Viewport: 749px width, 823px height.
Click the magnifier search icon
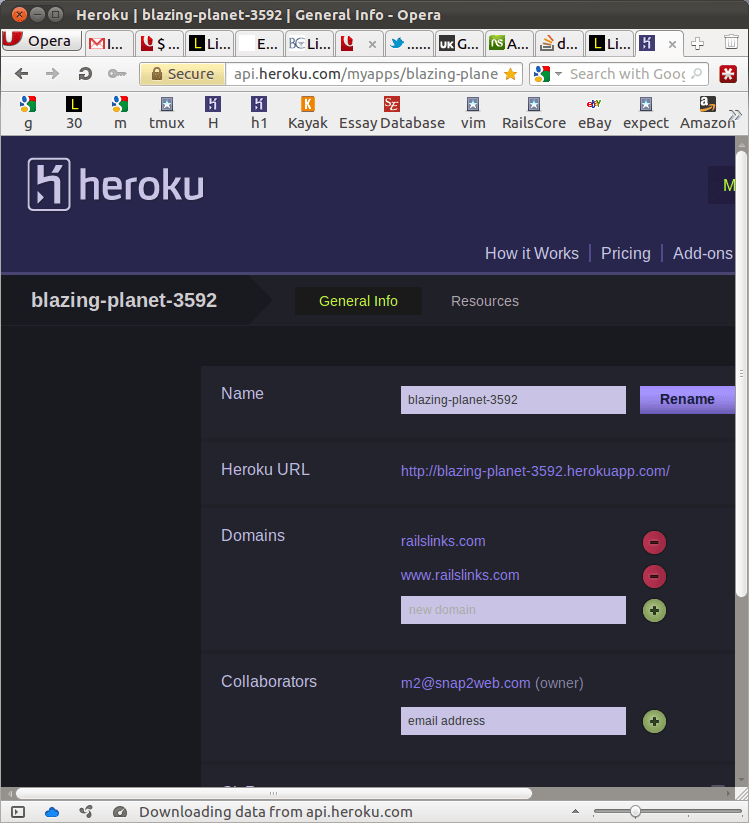[697, 74]
